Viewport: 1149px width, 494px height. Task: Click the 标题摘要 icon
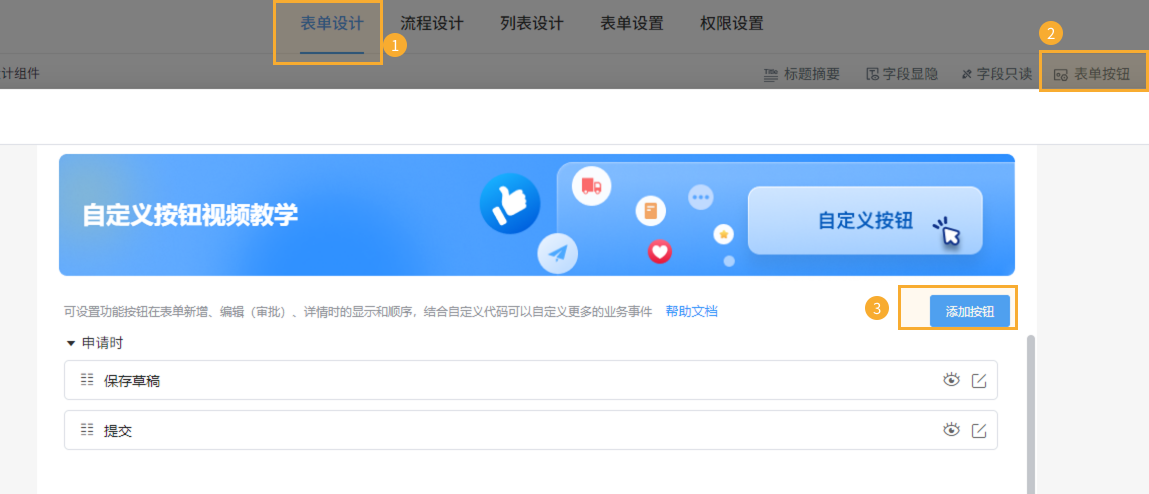pyautogui.click(x=771, y=74)
